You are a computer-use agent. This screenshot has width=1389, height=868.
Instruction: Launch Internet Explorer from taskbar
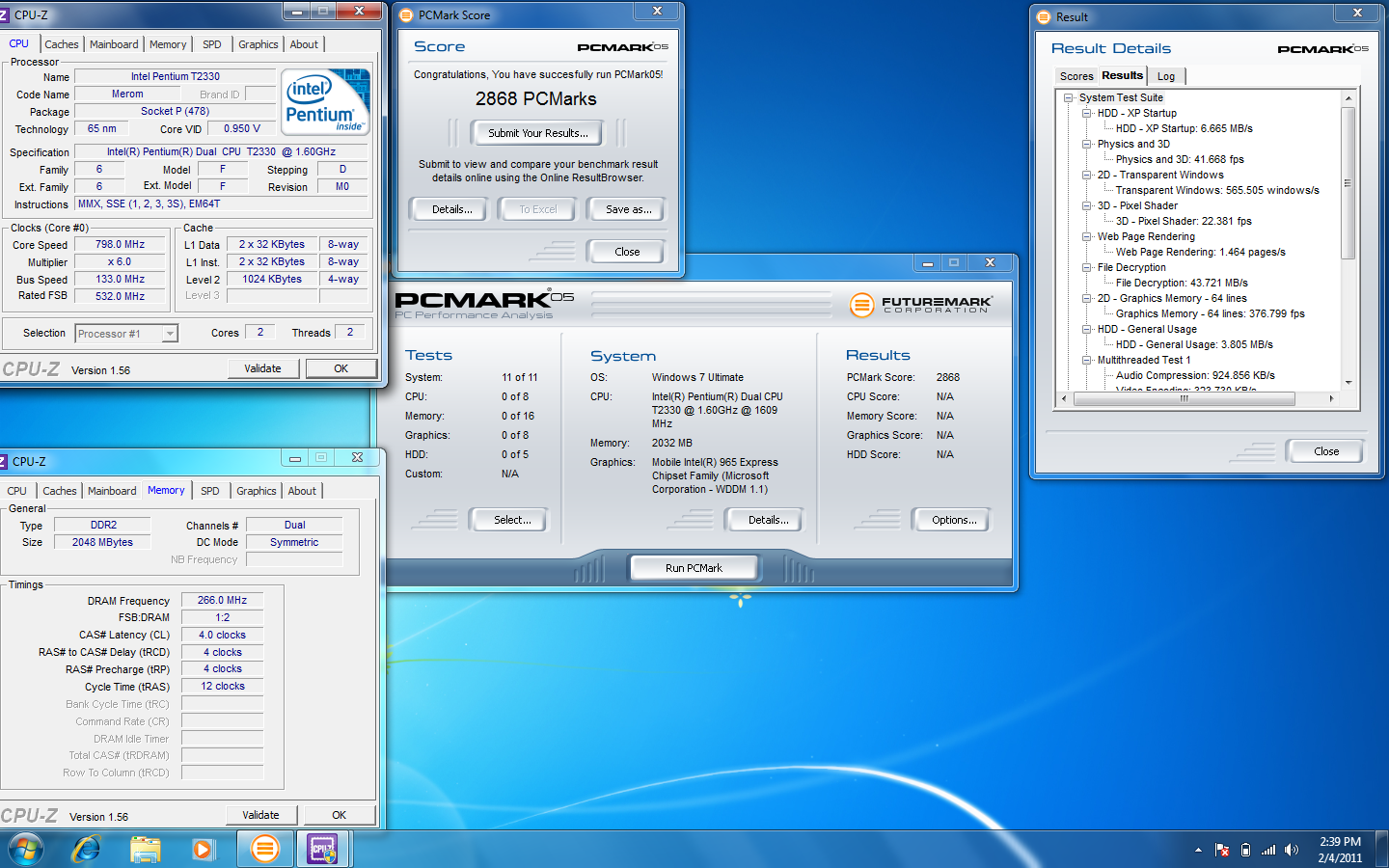[x=87, y=850]
